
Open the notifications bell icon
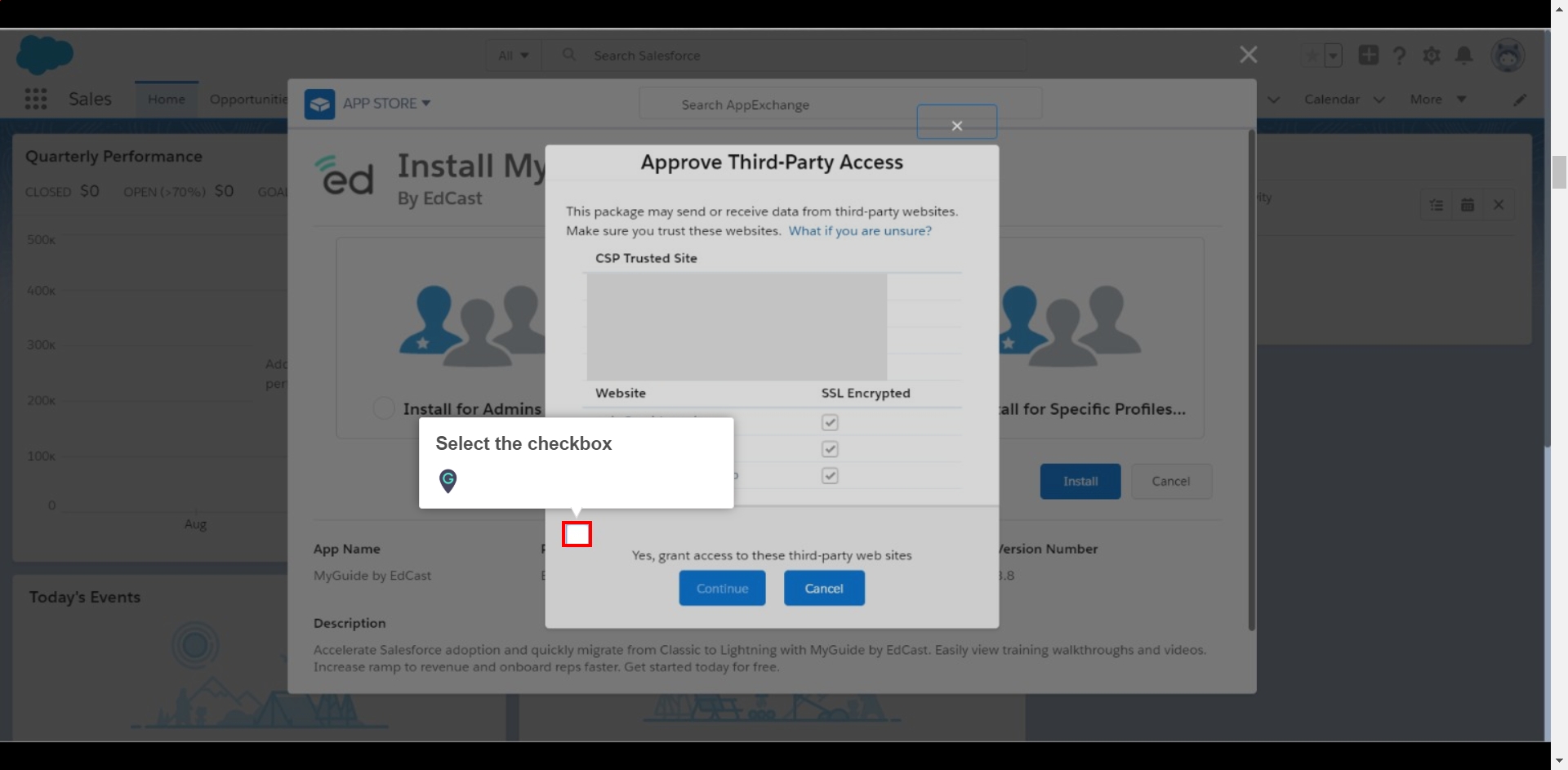1463,56
